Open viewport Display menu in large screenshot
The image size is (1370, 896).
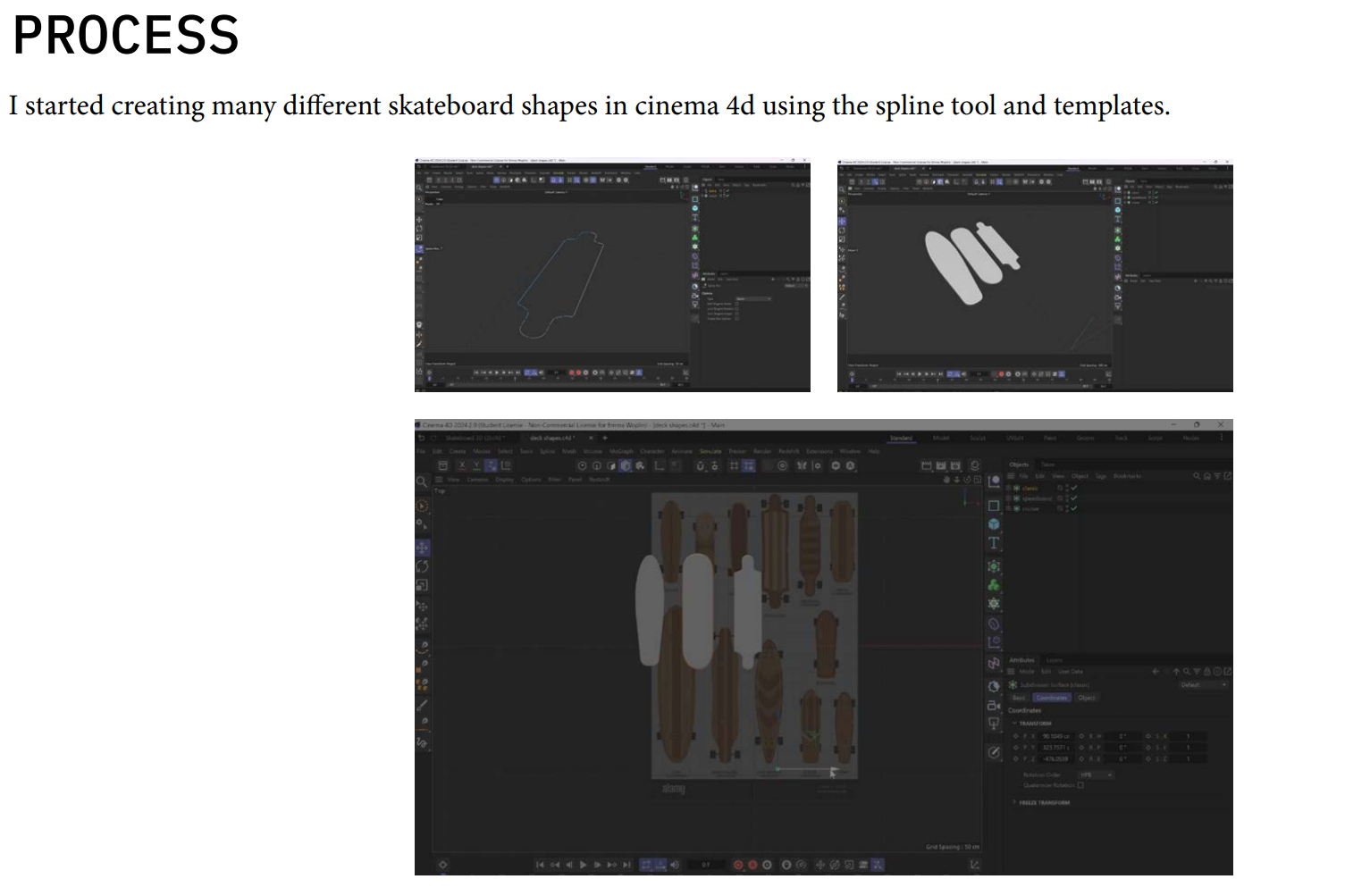tap(504, 480)
